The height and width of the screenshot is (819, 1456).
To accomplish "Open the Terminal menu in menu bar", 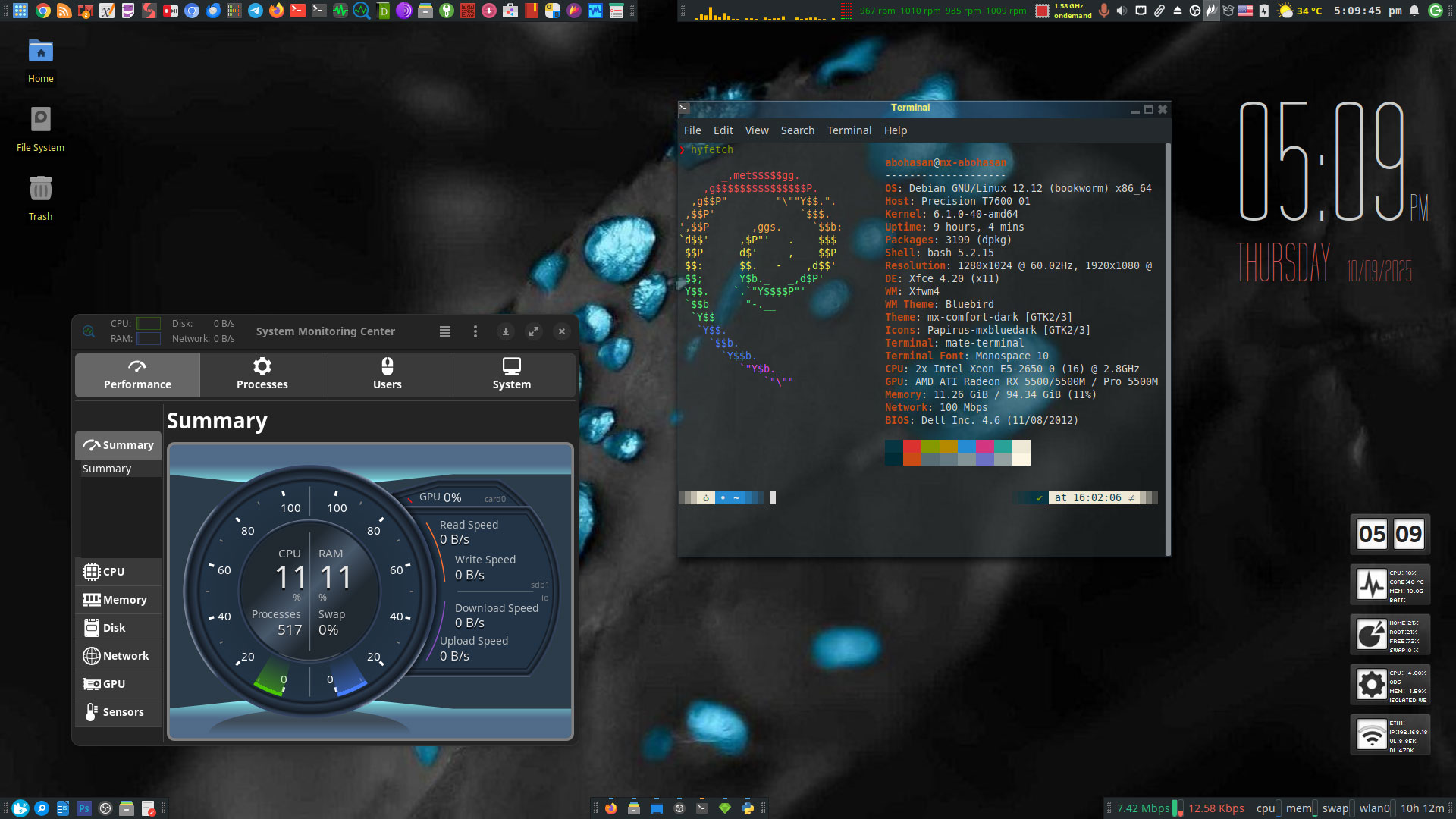I will click(849, 130).
